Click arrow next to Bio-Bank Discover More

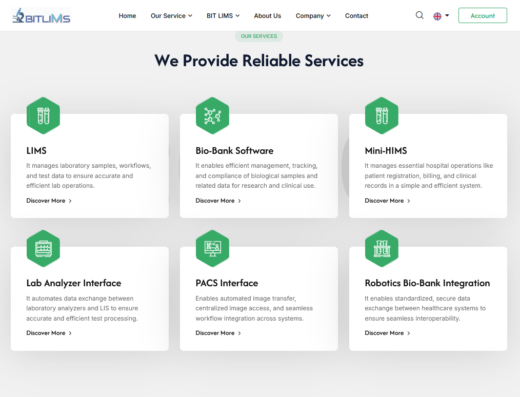(239, 201)
